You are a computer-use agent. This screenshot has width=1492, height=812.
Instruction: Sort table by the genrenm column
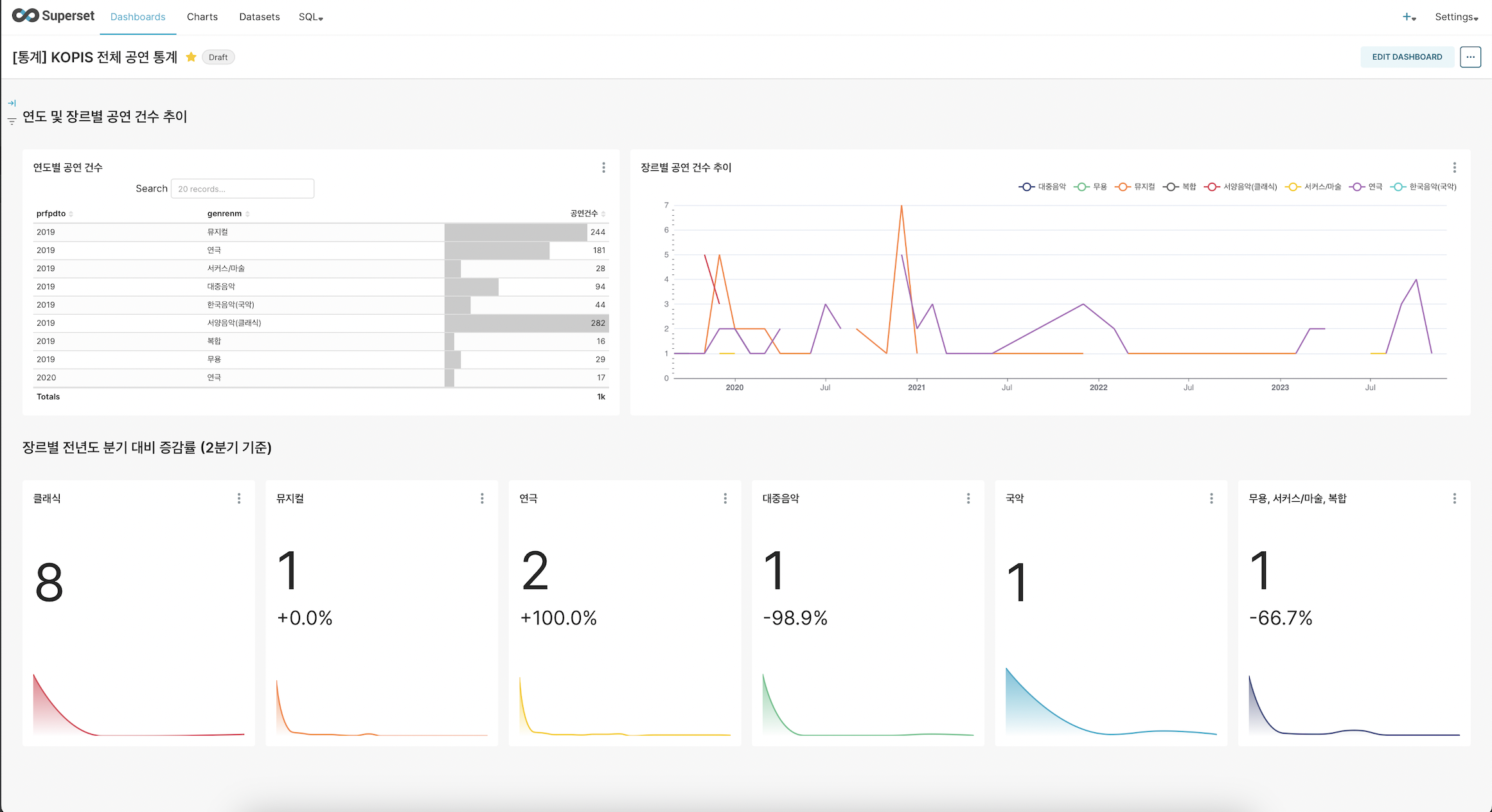tap(228, 213)
